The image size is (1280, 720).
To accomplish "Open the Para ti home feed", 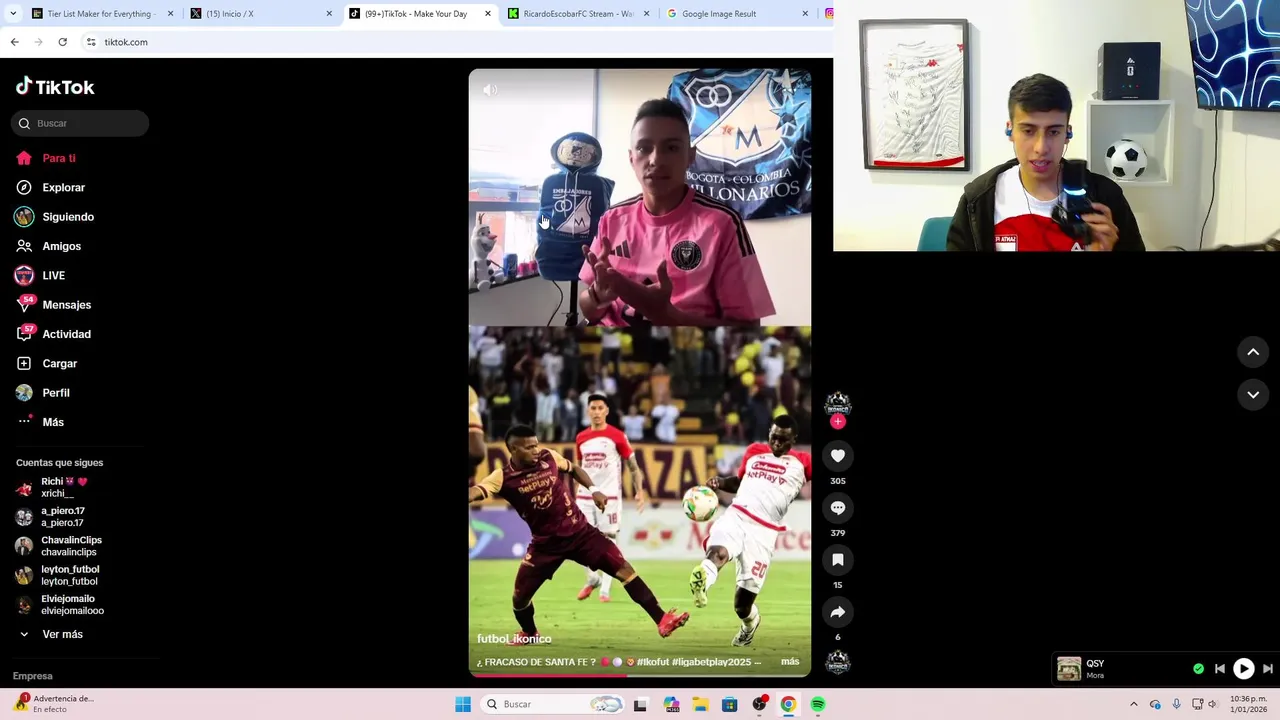I will [46, 158].
